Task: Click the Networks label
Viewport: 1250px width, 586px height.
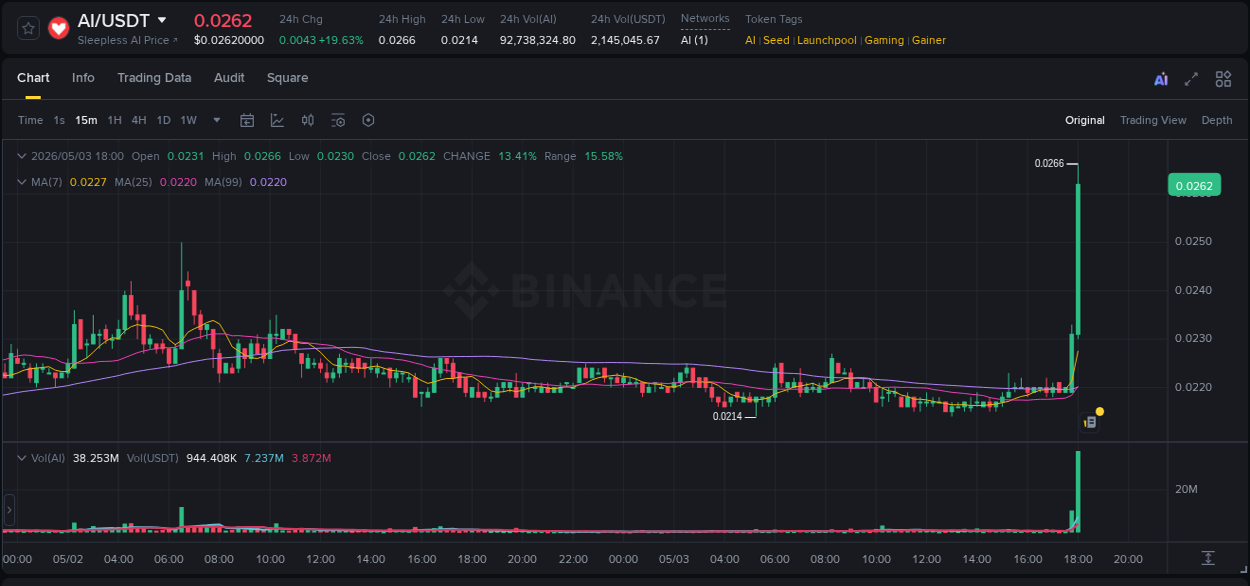Action: click(705, 19)
